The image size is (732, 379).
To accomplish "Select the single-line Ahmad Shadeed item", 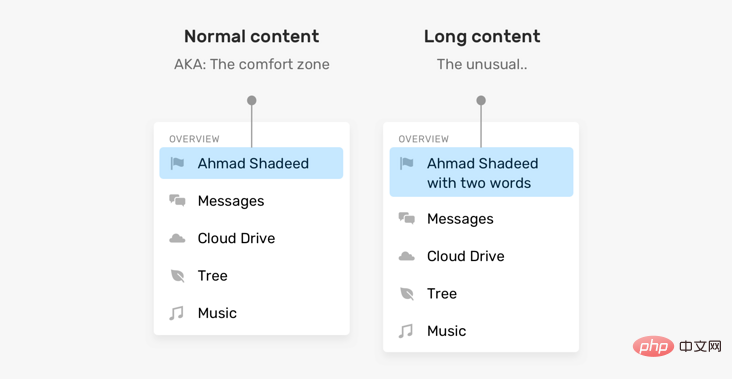I will (x=251, y=163).
